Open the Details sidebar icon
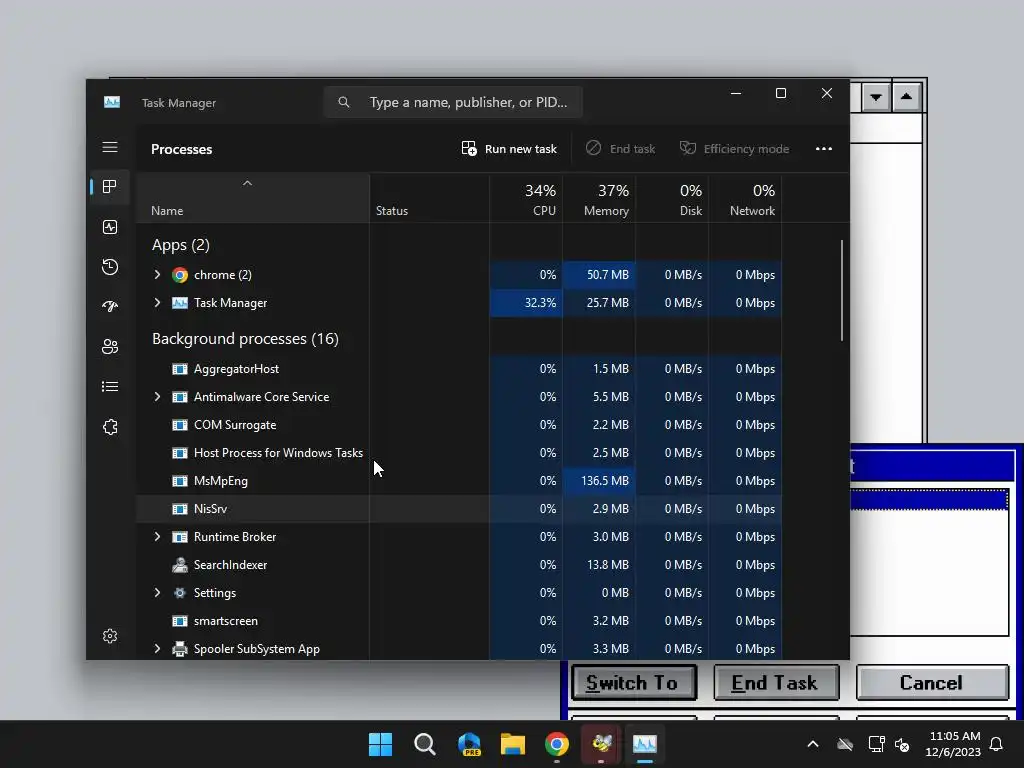 coord(110,387)
